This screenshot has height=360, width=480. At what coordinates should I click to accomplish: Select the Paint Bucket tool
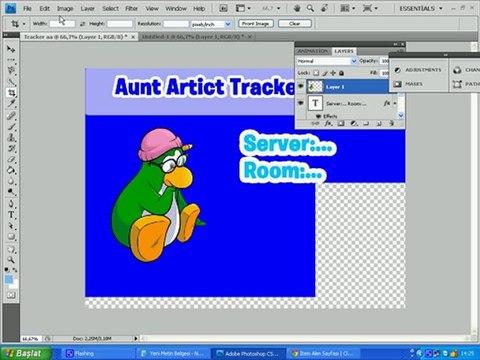tap(11, 170)
